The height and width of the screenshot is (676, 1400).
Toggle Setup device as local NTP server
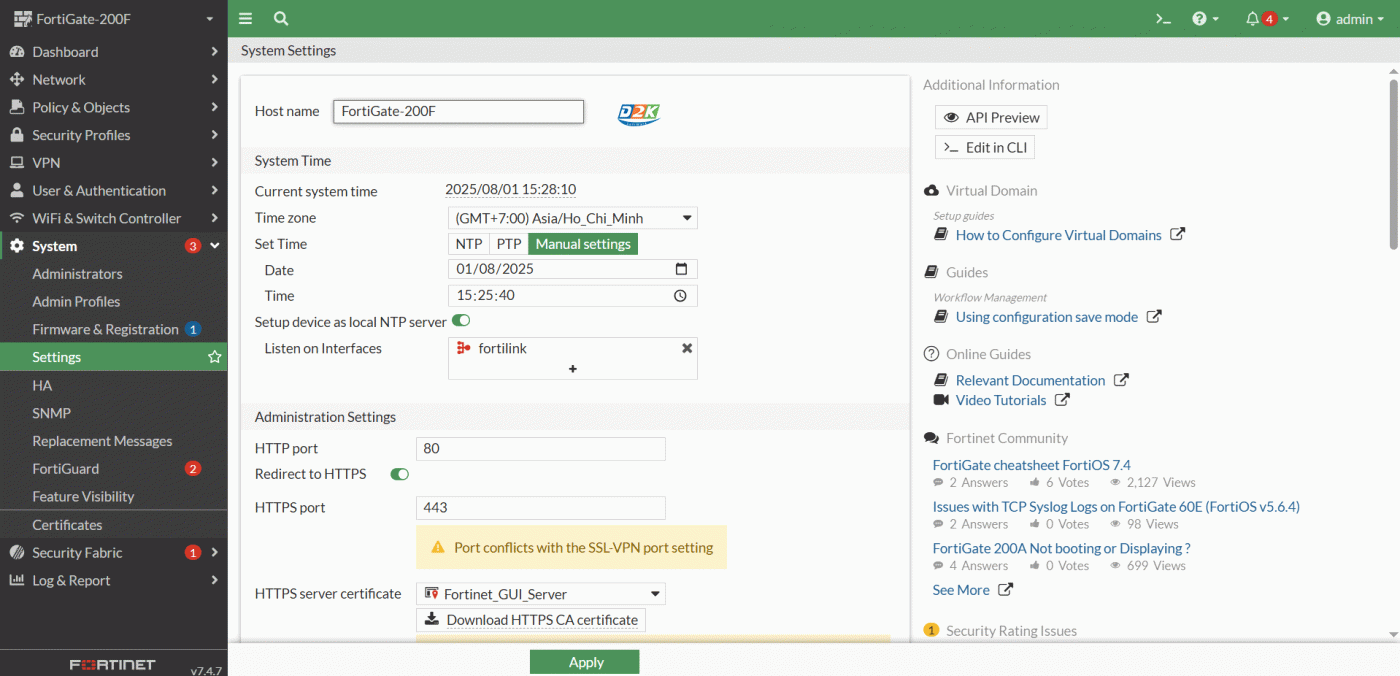tap(461, 321)
